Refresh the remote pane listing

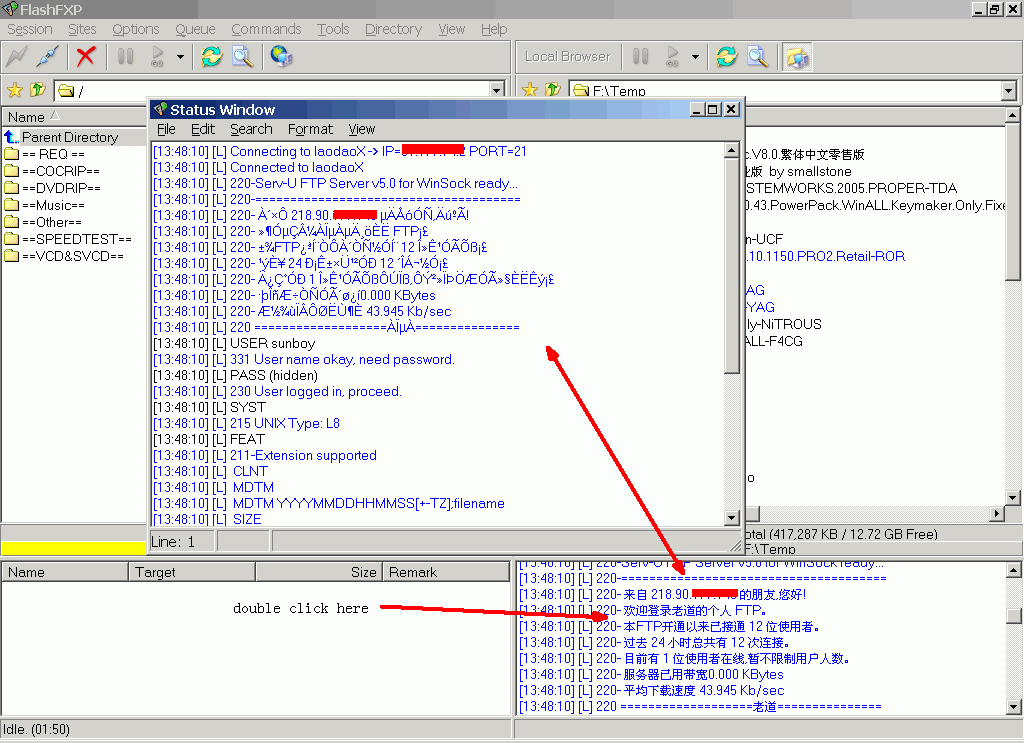coord(211,57)
